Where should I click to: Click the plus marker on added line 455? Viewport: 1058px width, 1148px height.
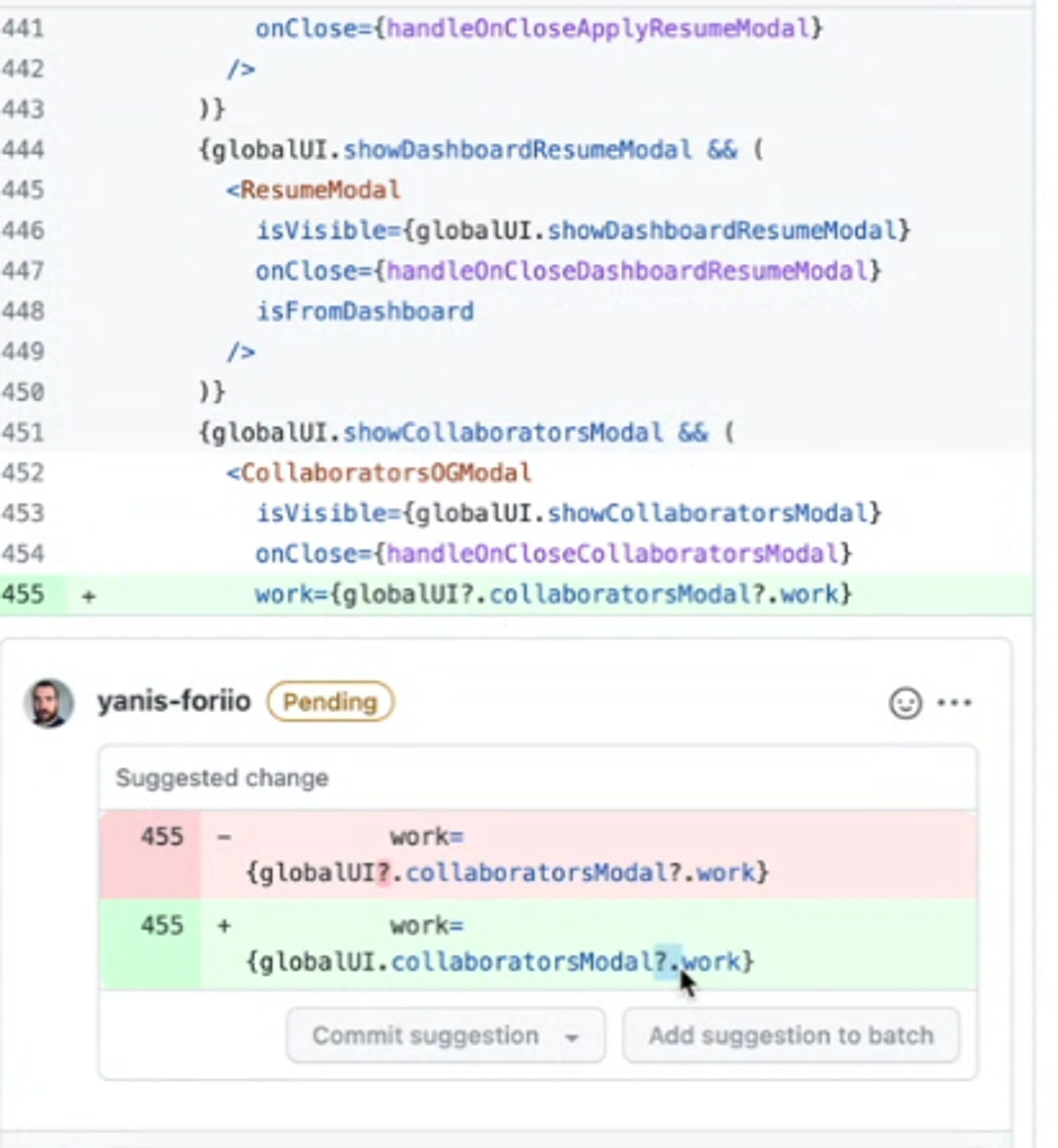coord(88,596)
